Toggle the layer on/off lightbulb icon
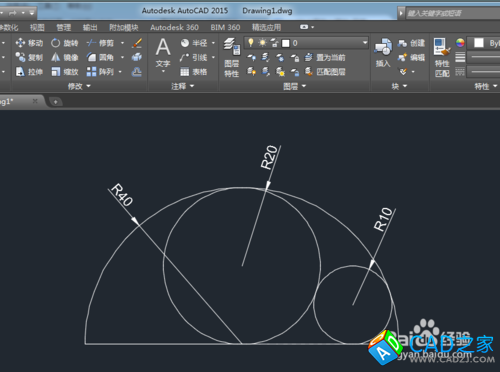The height and width of the screenshot is (372, 500). pos(251,43)
